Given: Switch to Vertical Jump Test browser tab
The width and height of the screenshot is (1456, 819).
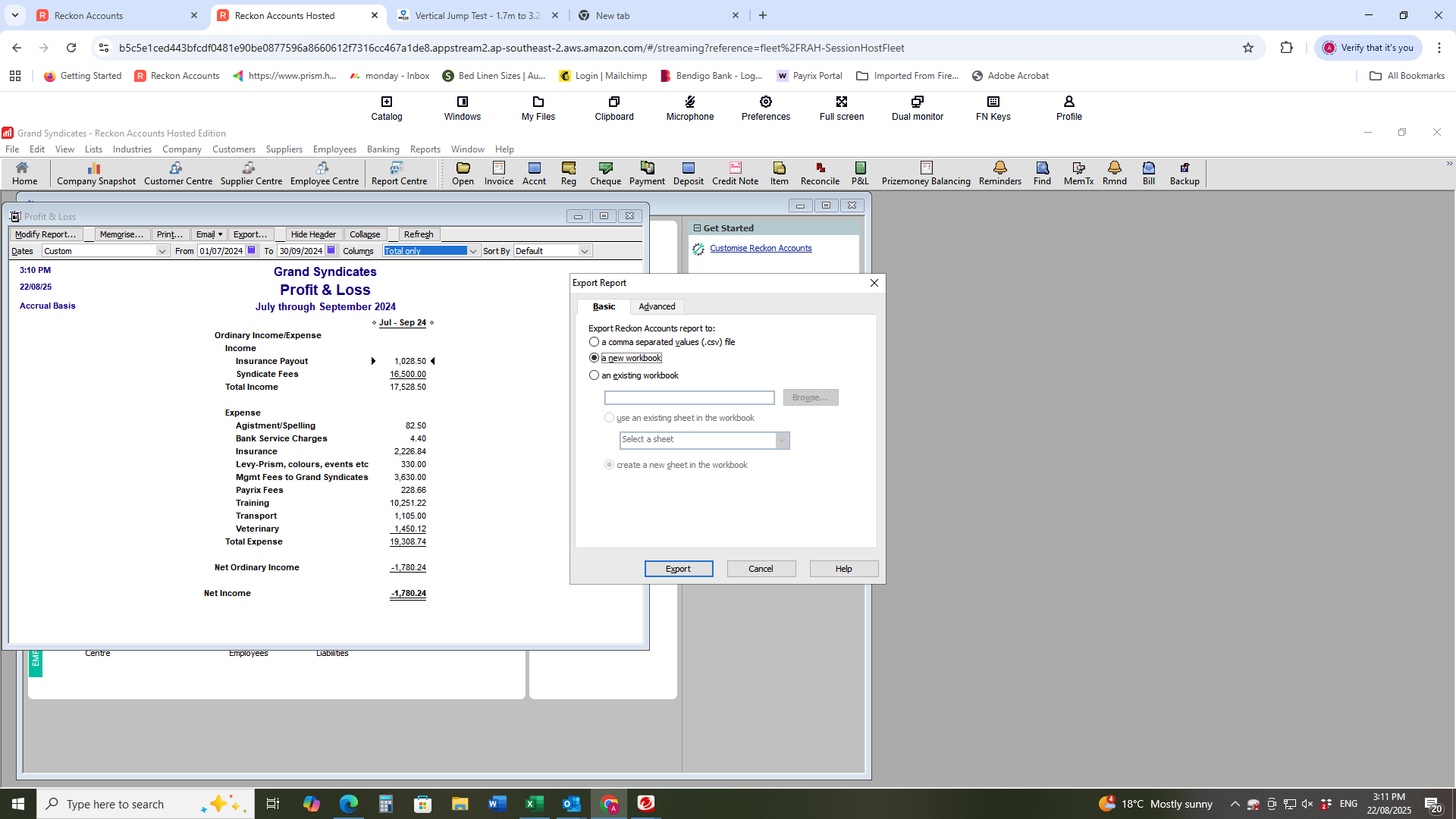Looking at the screenshot, I should pos(479,15).
